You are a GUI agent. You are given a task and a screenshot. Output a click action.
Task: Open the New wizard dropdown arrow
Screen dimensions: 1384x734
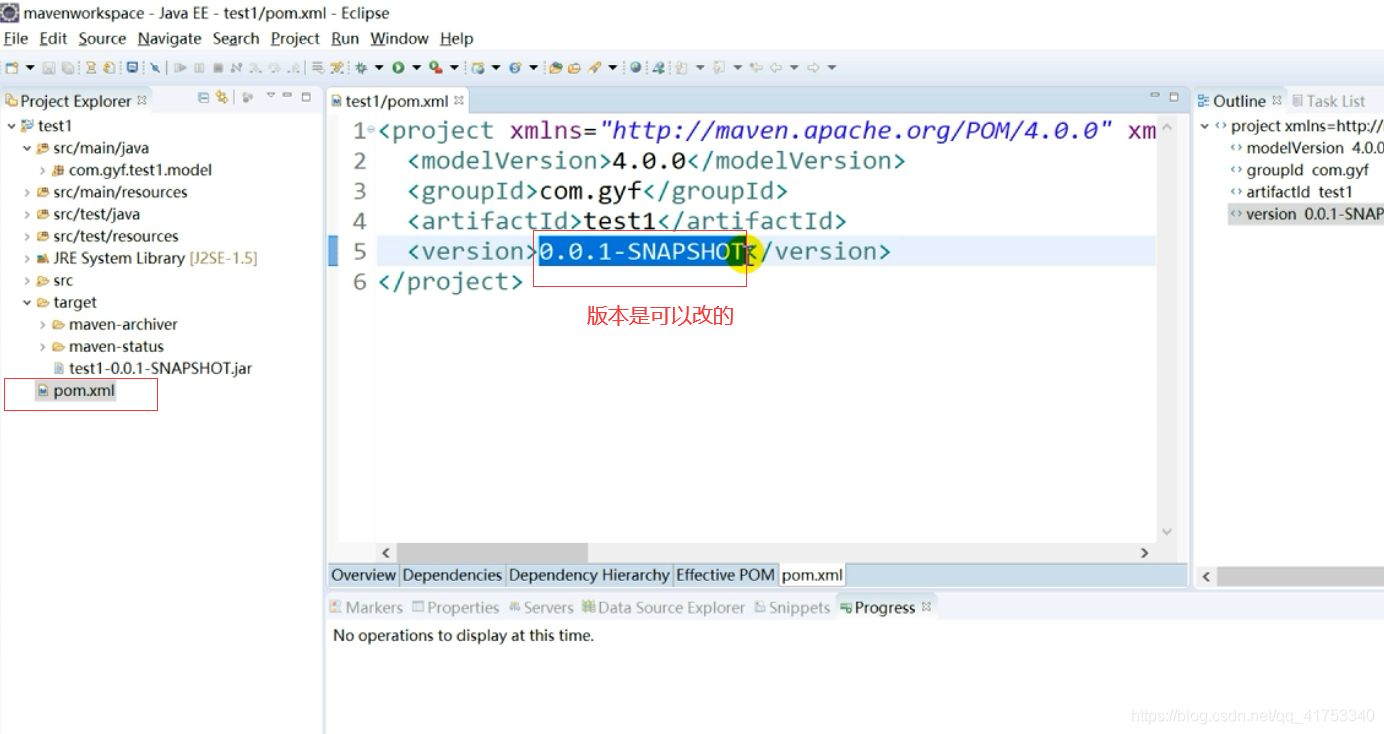click(x=30, y=67)
